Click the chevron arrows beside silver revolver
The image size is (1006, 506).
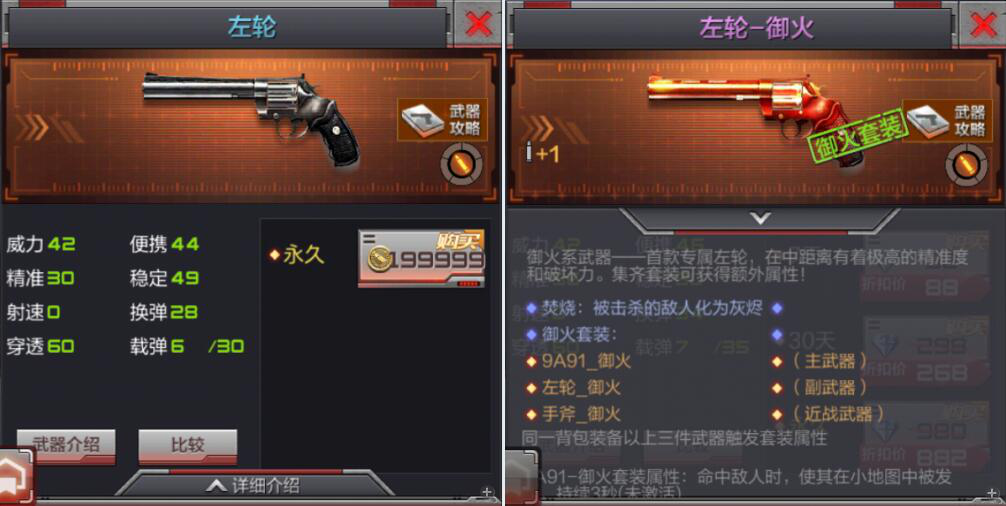(32, 128)
